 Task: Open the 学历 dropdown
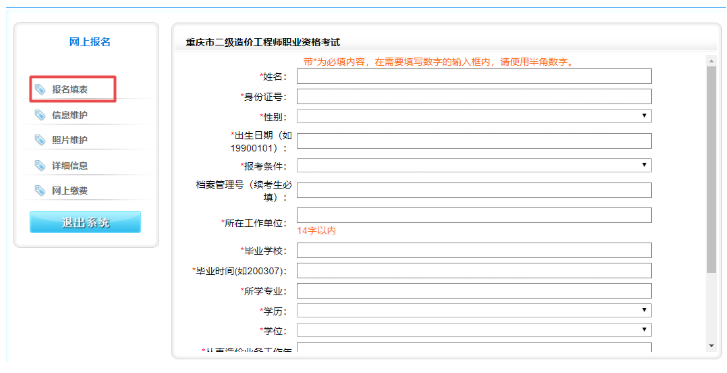pyautogui.click(x=474, y=310)
